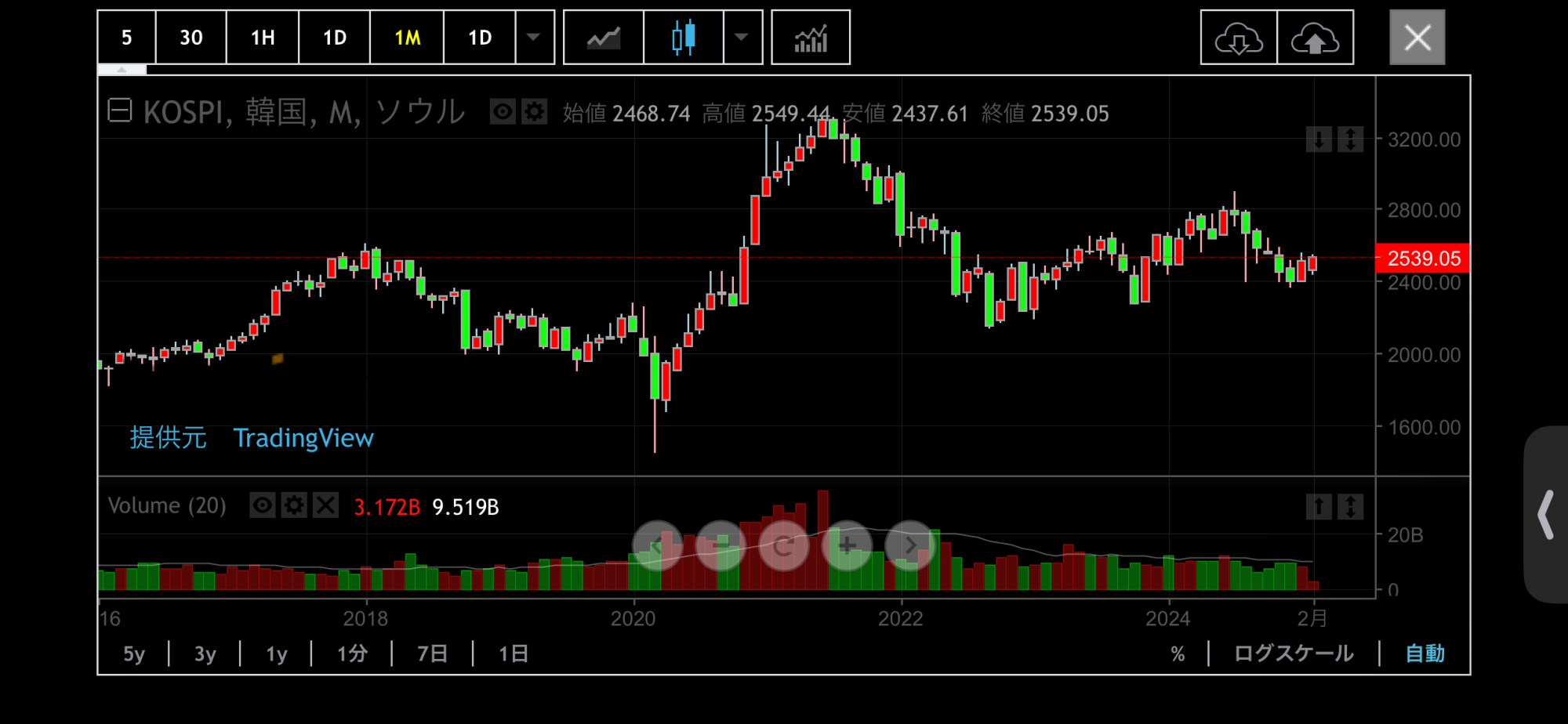Open Volume indicator settings gear
Image resolution: width=1568 pixels, height=724 pixels.
(x=294, y=505)
